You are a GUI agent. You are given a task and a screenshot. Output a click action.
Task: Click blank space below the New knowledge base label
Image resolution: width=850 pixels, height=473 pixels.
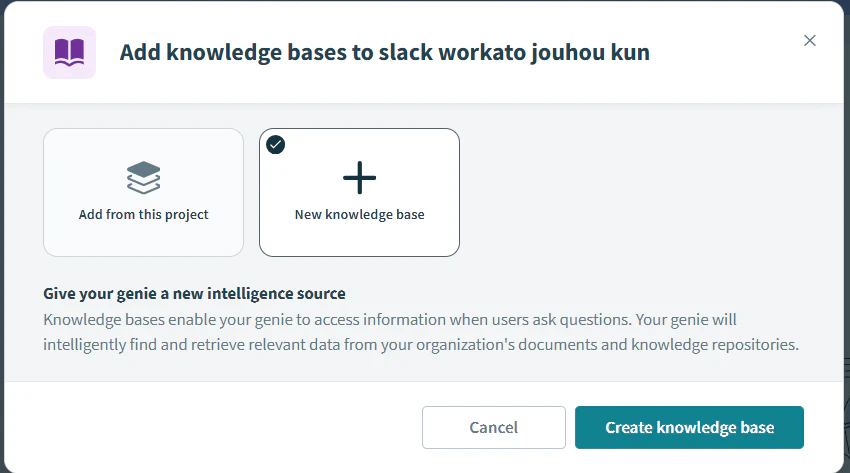[359, 239]
